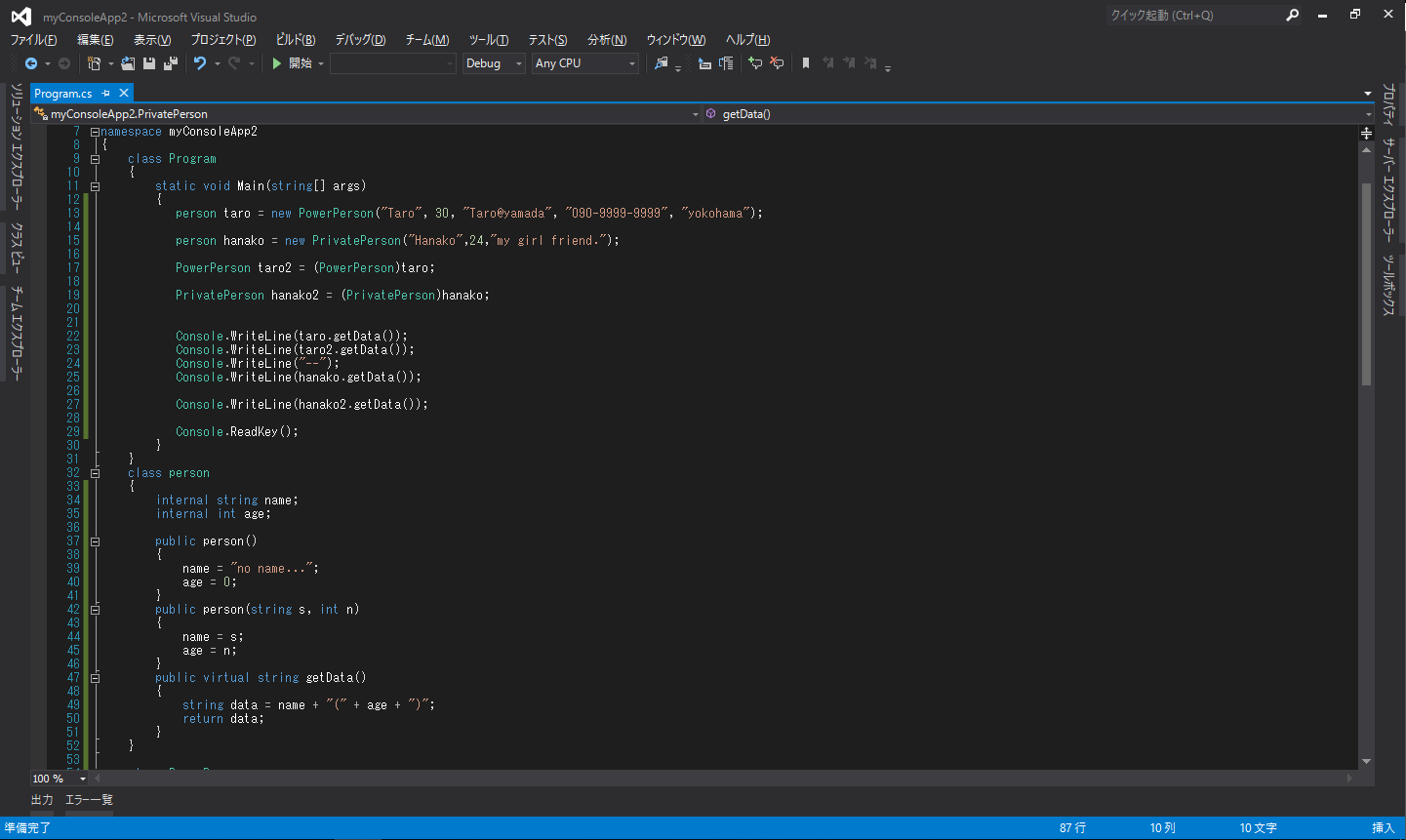Click the editor split handle above scrollbar

click(1366, 132)
